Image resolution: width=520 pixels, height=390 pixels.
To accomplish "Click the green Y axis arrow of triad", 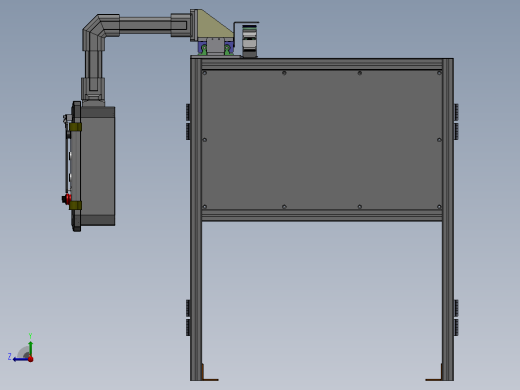I will pos(31,348).
